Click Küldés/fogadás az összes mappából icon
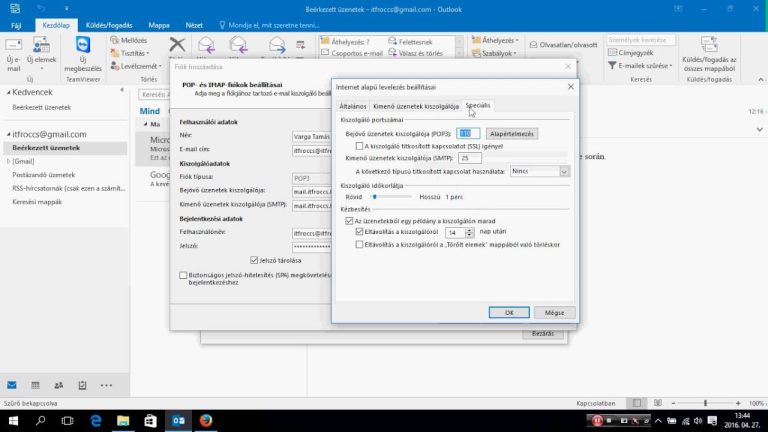Viewport: 768px width, 432px height. (709, 55)
